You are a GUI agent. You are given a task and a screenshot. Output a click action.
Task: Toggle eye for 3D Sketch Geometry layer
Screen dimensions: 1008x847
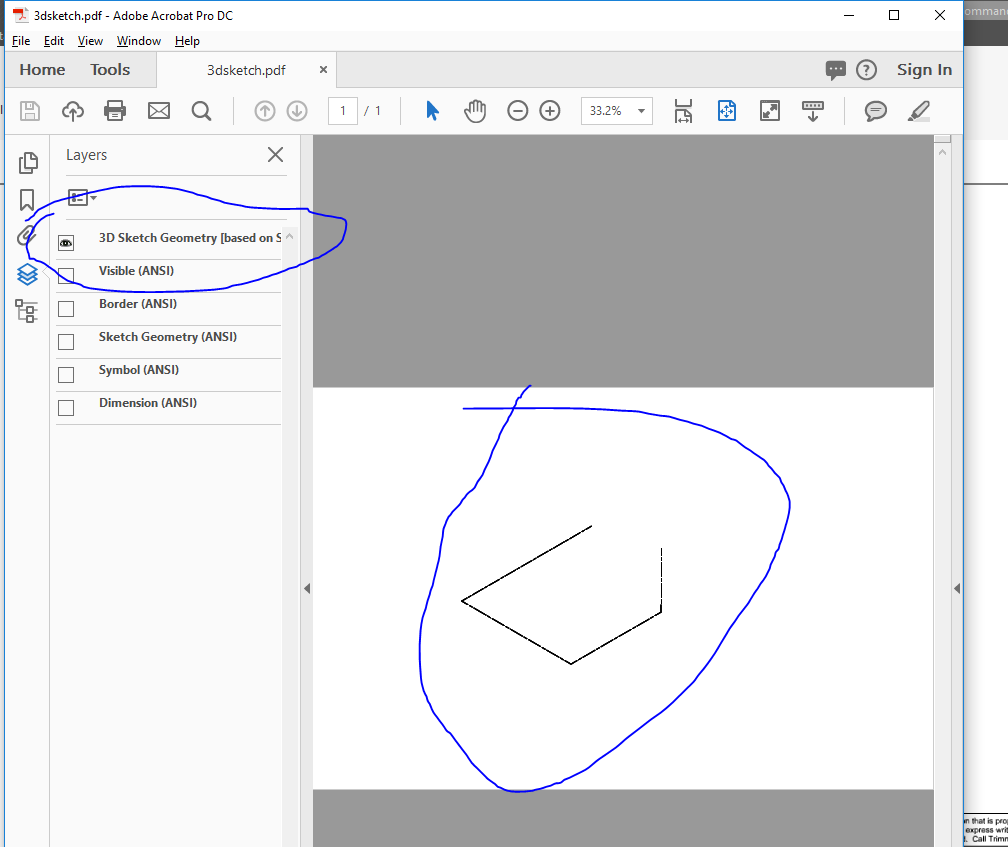[66, 243]
